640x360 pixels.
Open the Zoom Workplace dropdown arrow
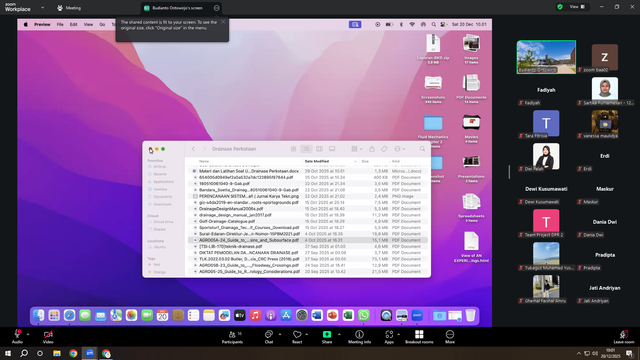click(42, 8)
